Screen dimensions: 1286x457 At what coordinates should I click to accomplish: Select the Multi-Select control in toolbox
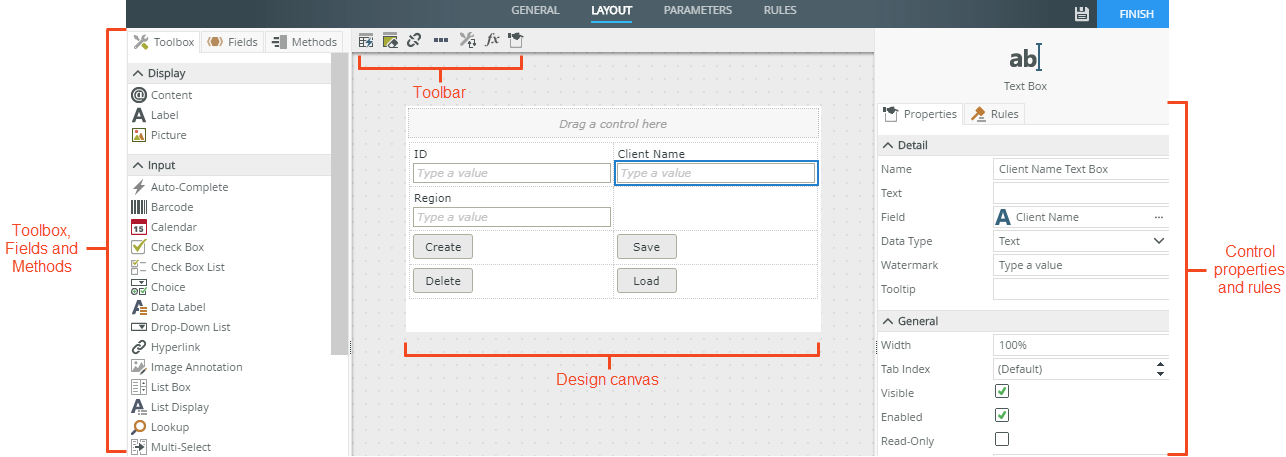pyautogui.click(x=171, y=447)
